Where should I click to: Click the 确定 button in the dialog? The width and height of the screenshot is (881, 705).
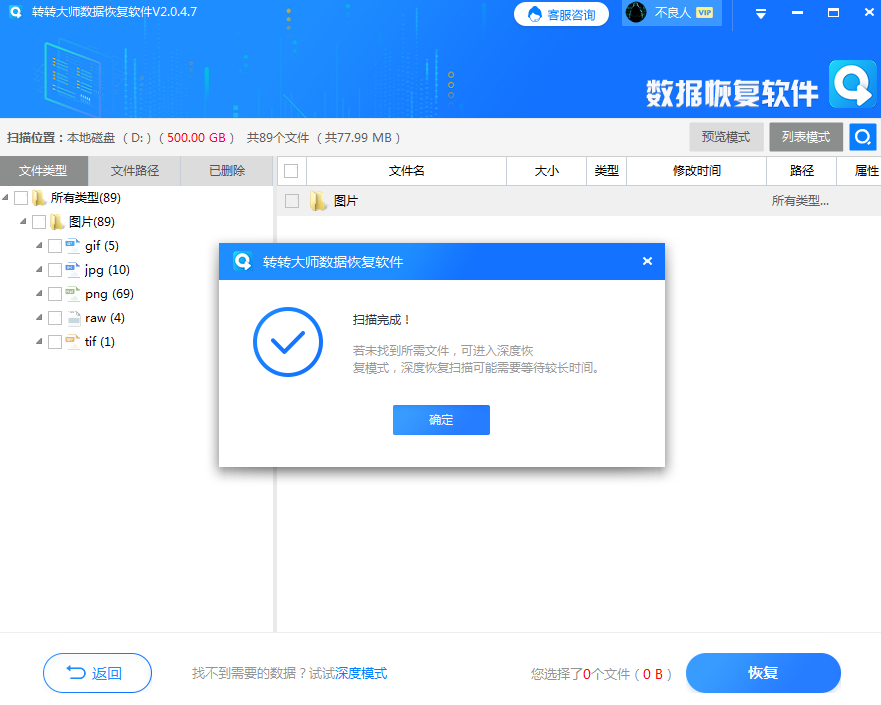coord(441,420)
